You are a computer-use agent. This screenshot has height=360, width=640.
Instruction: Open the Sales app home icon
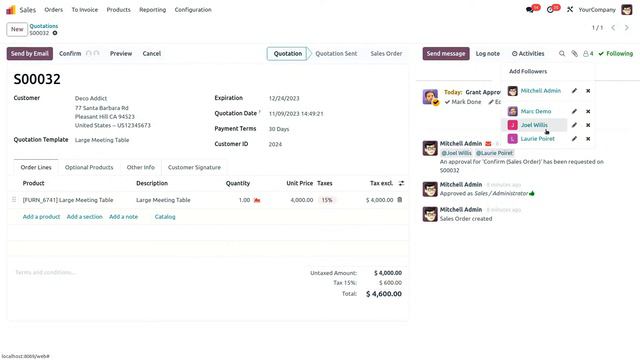tap(11, 9)
